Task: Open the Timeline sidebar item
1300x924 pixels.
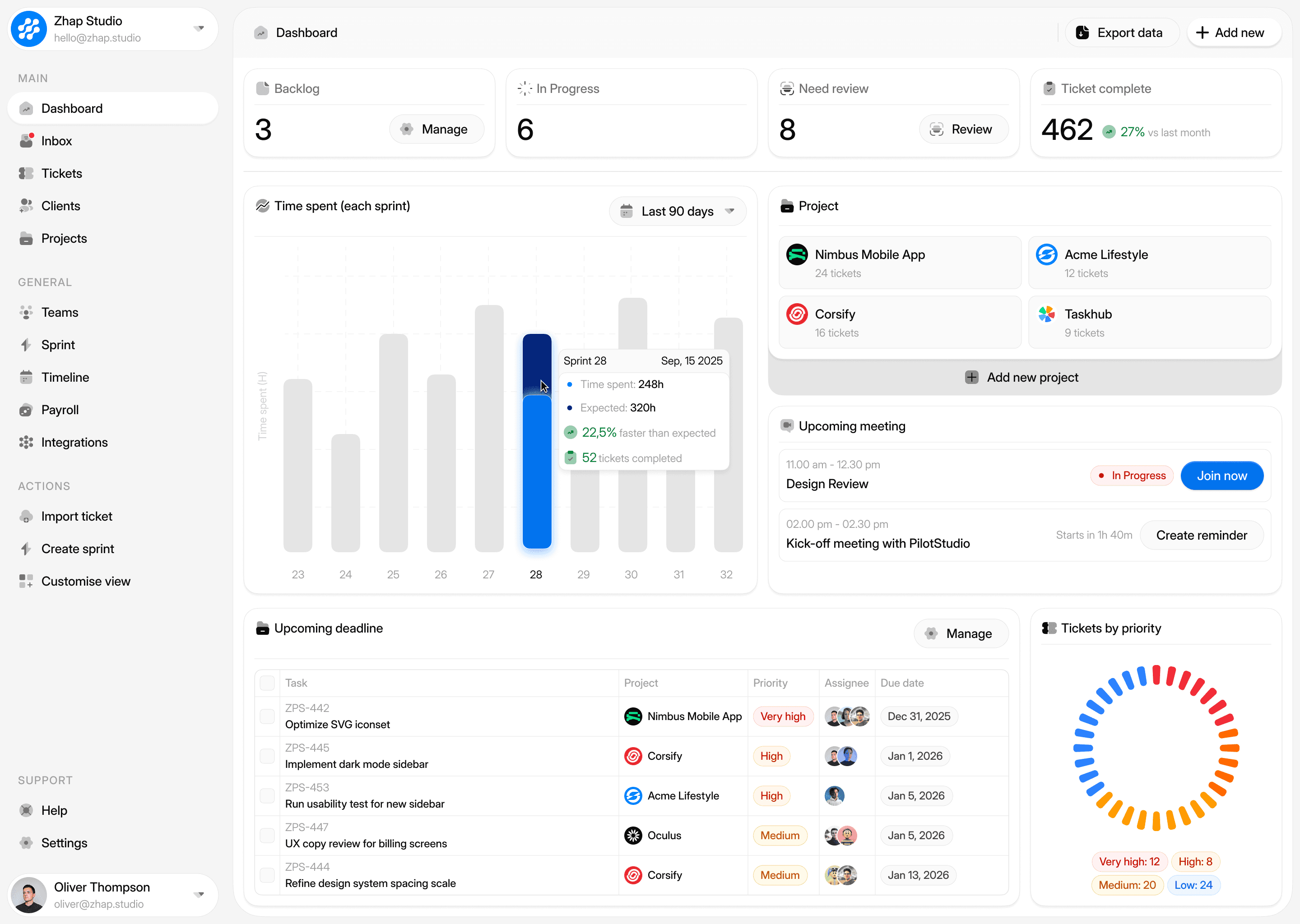Action: click(65, 377)
